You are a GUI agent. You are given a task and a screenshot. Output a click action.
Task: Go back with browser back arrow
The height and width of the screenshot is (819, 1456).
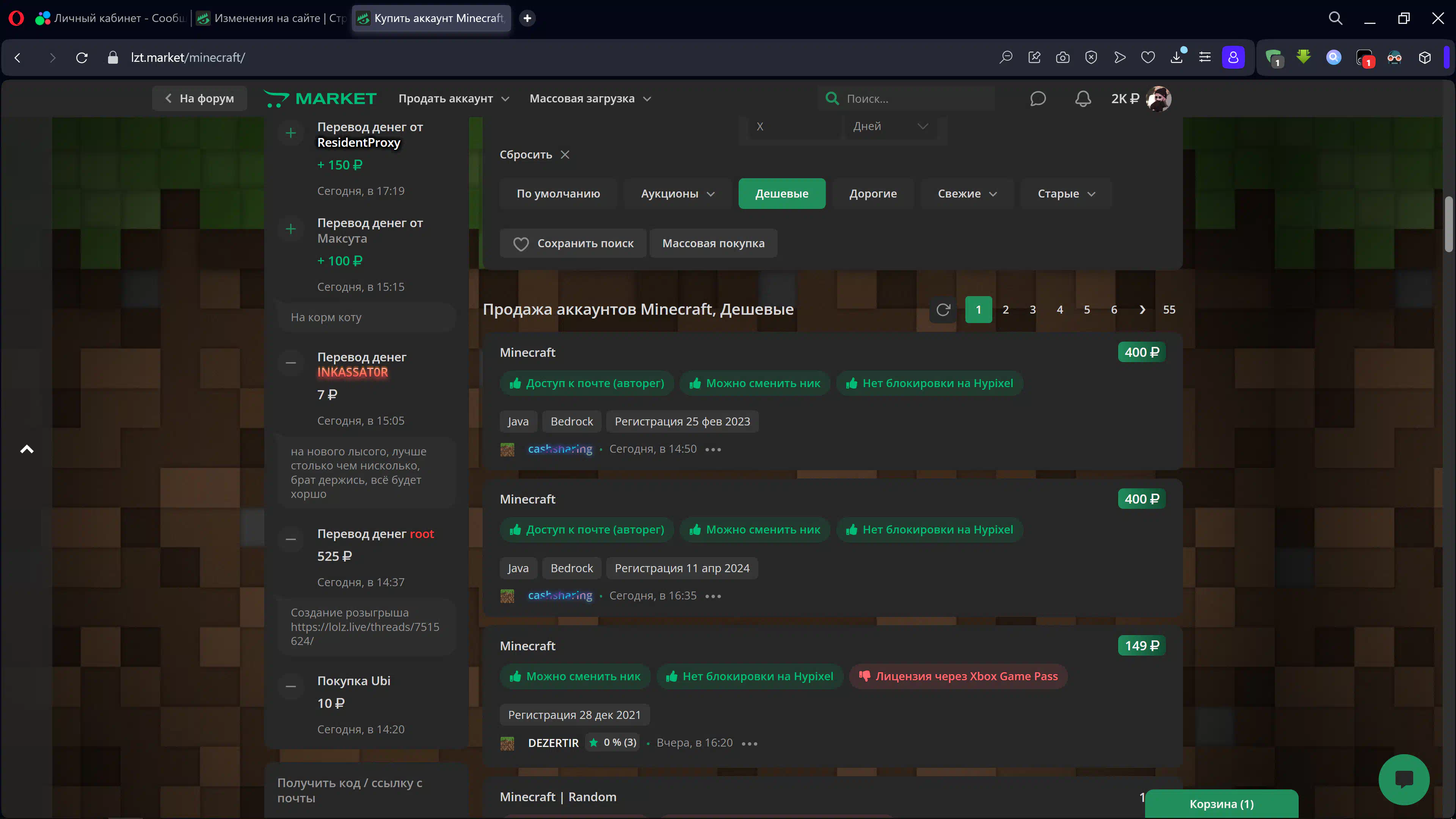(x=17, y=58)
